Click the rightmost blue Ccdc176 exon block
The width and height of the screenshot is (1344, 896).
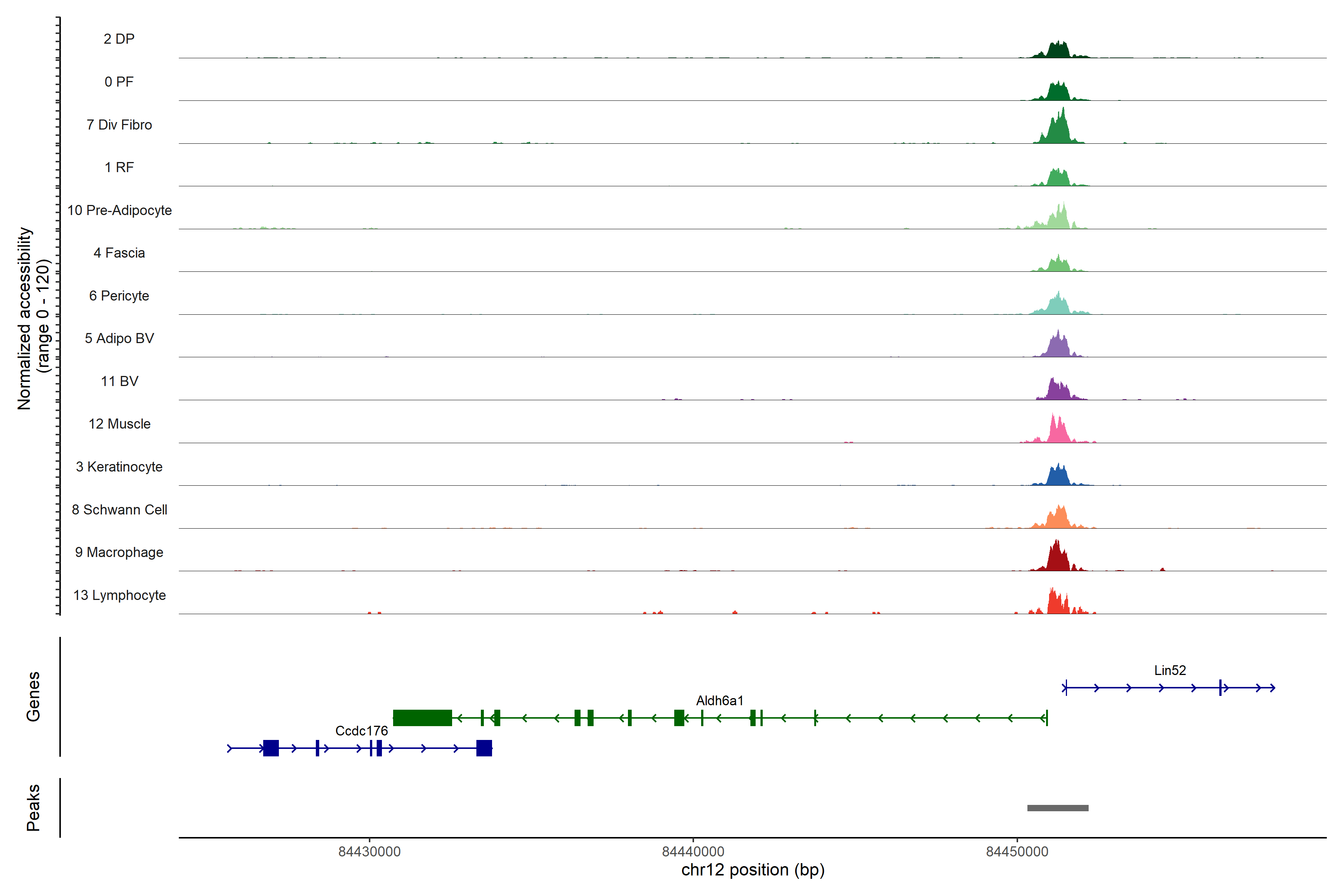click(484, 748)
